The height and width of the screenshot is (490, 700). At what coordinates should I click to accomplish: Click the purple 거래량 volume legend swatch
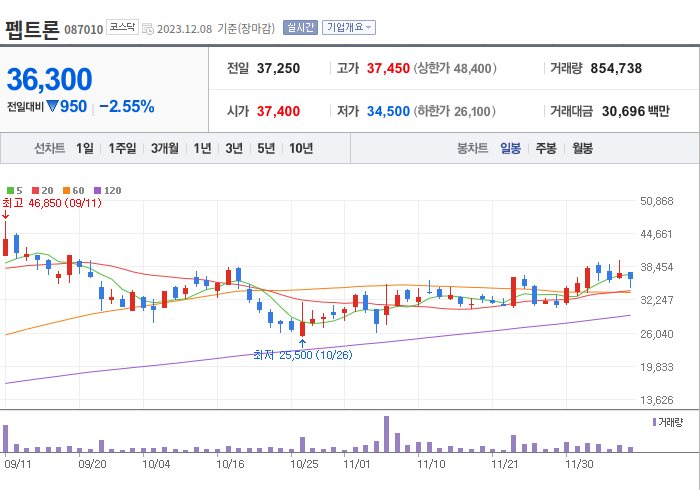coord(654,422)
